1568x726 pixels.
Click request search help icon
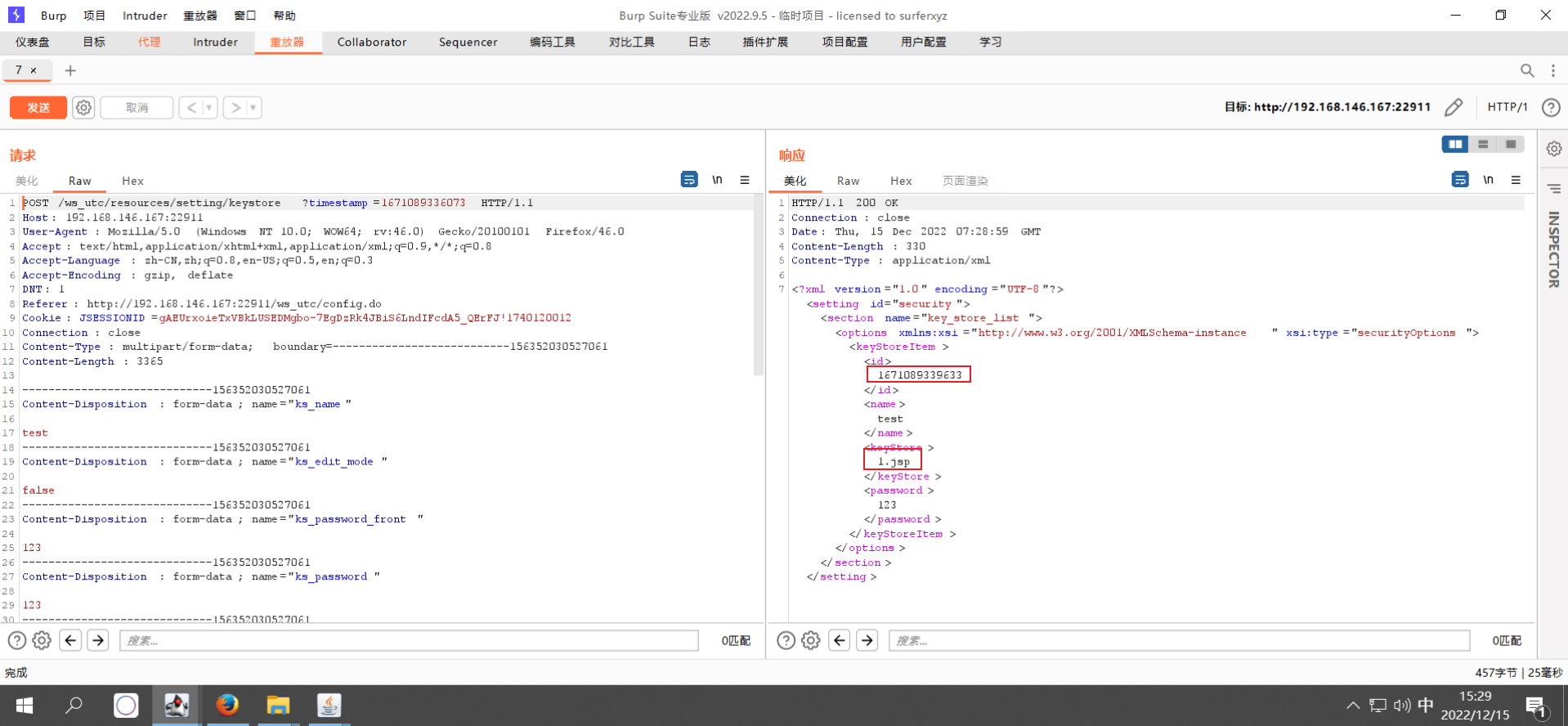pos(17,640)
